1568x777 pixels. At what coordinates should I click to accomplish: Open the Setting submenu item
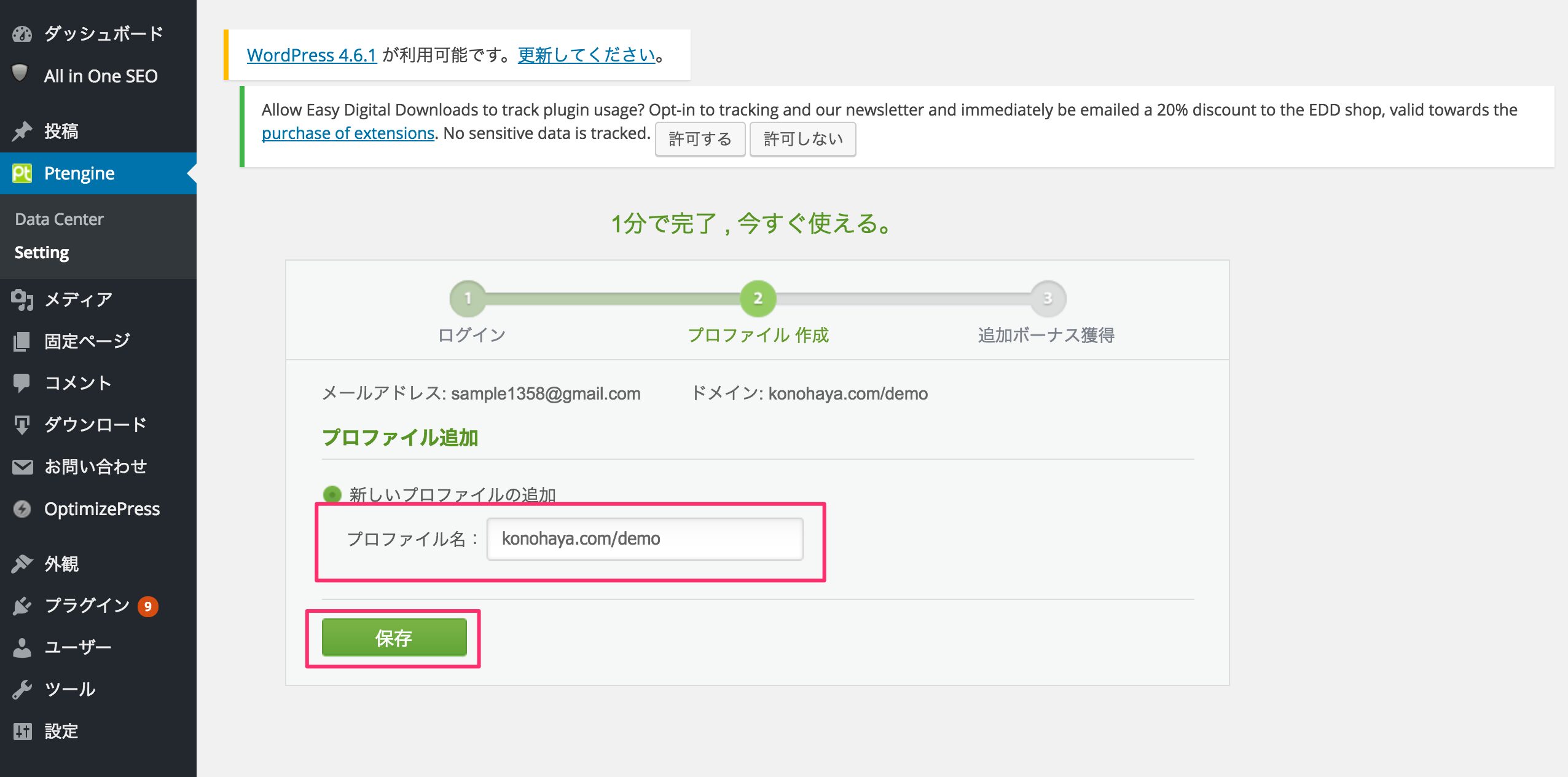41,252
